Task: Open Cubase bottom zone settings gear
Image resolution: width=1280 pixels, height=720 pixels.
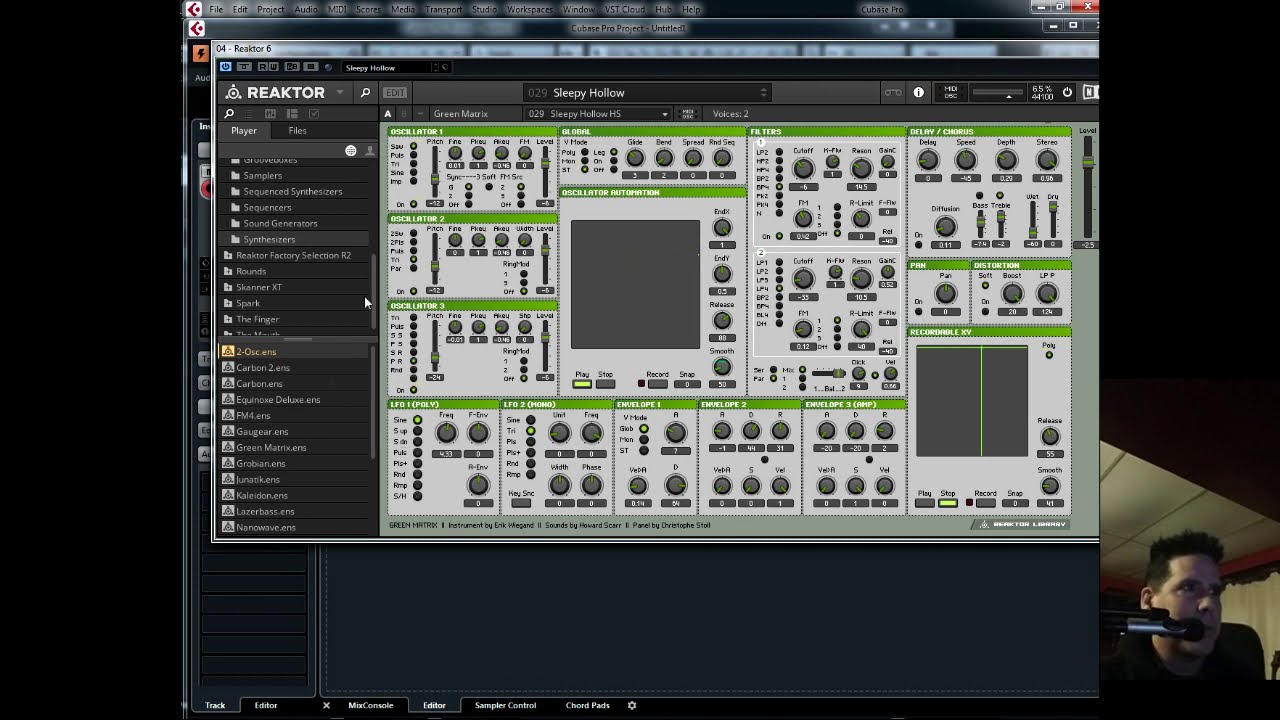Action: (631, 705)
